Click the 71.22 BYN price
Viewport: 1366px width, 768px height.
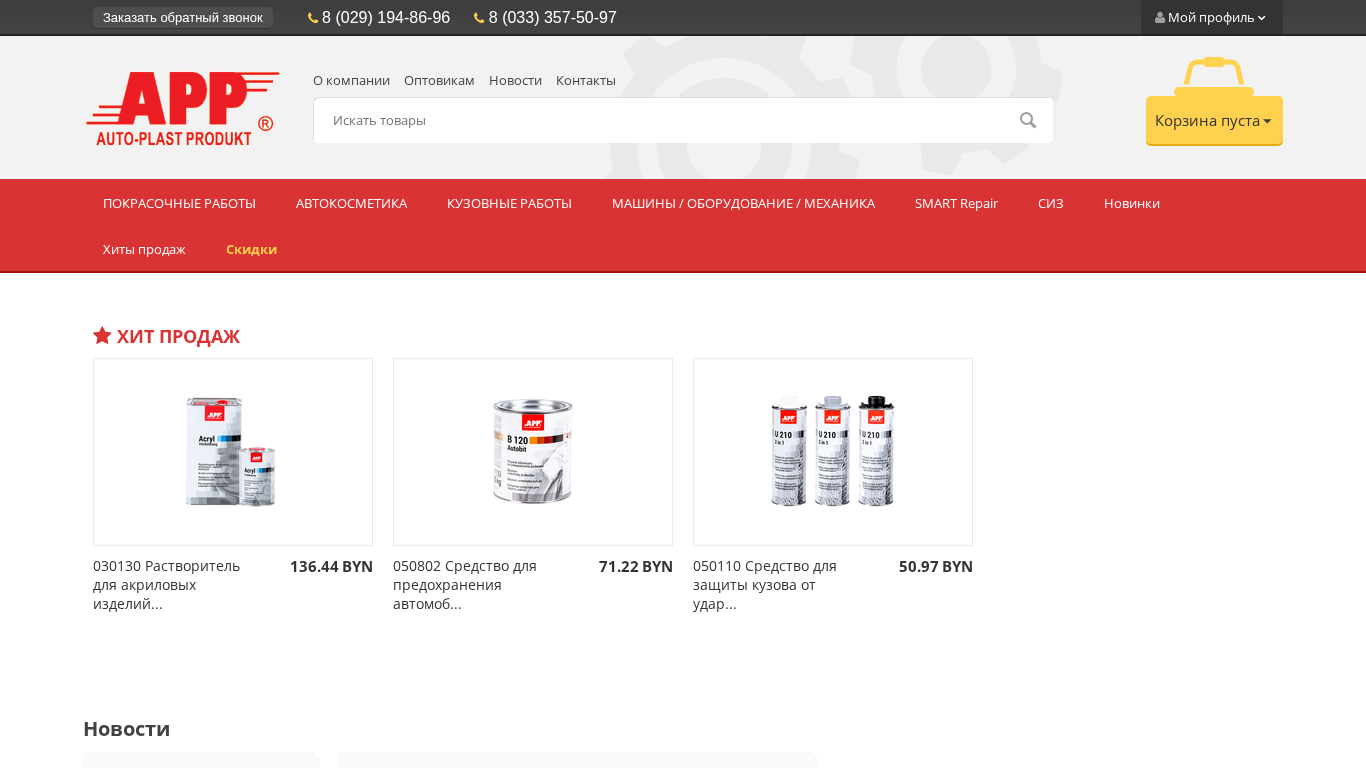pos(636,566)
